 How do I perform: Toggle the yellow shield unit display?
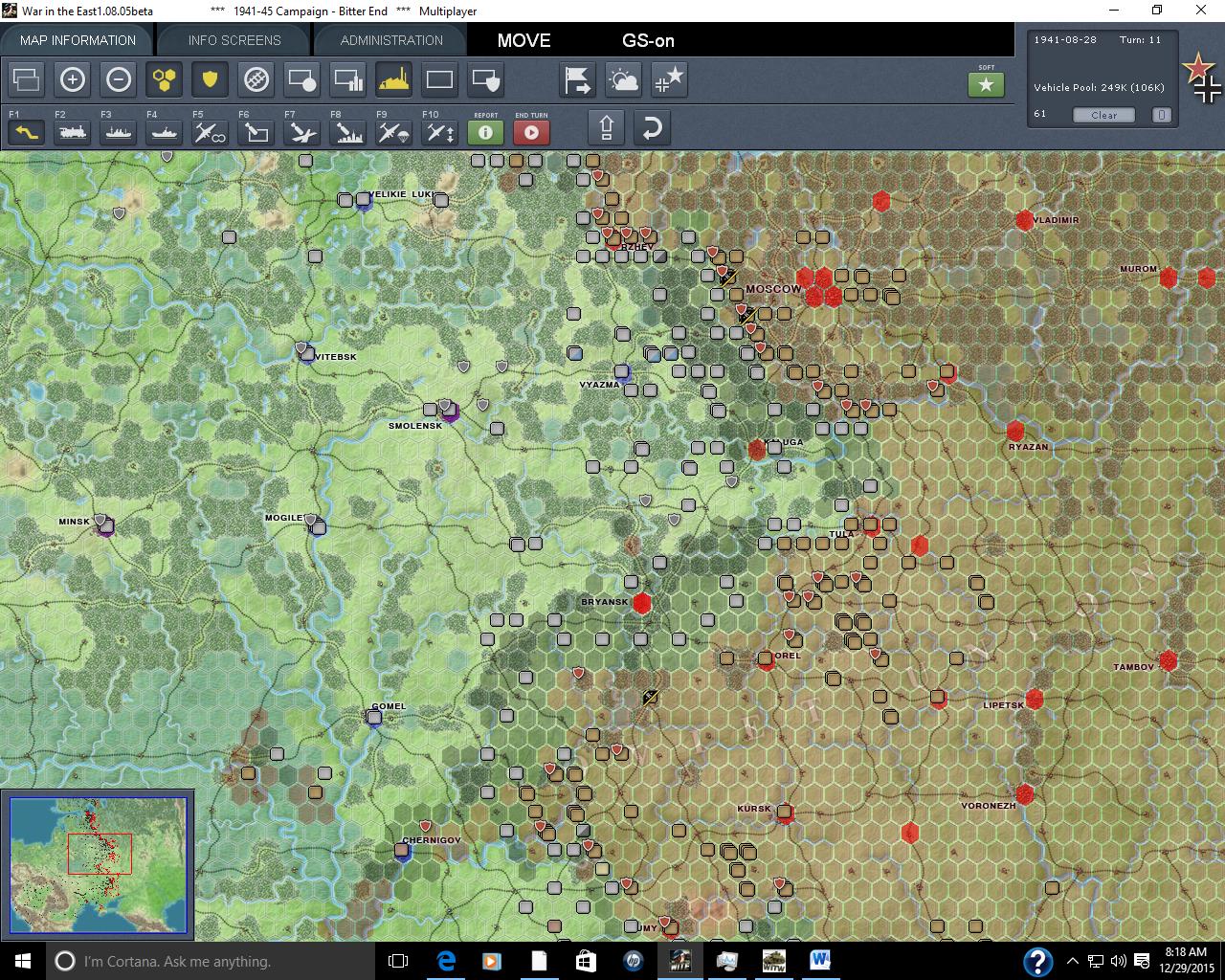pyautogui.click(x=211, y=79)
